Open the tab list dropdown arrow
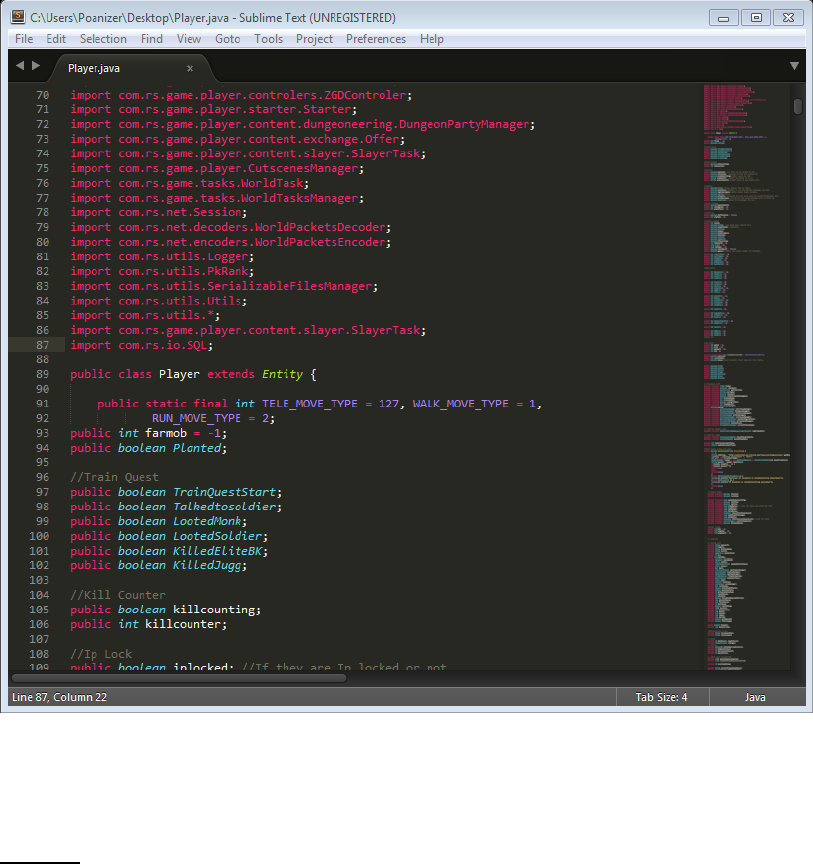This screenshot has height=864, width=813. [x=794, y=66]
